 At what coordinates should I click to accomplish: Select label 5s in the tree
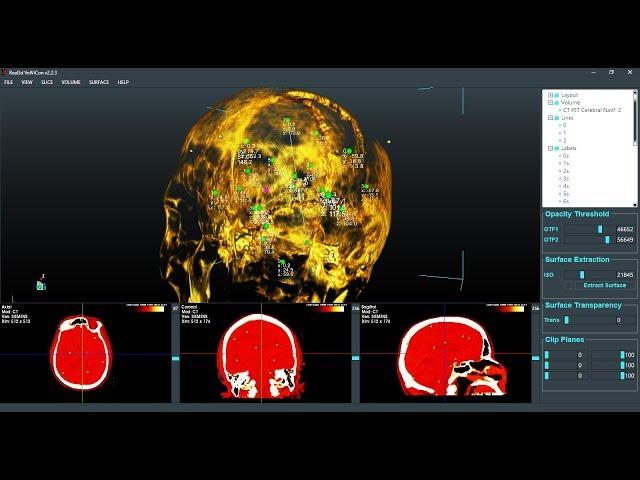[566, 194]
